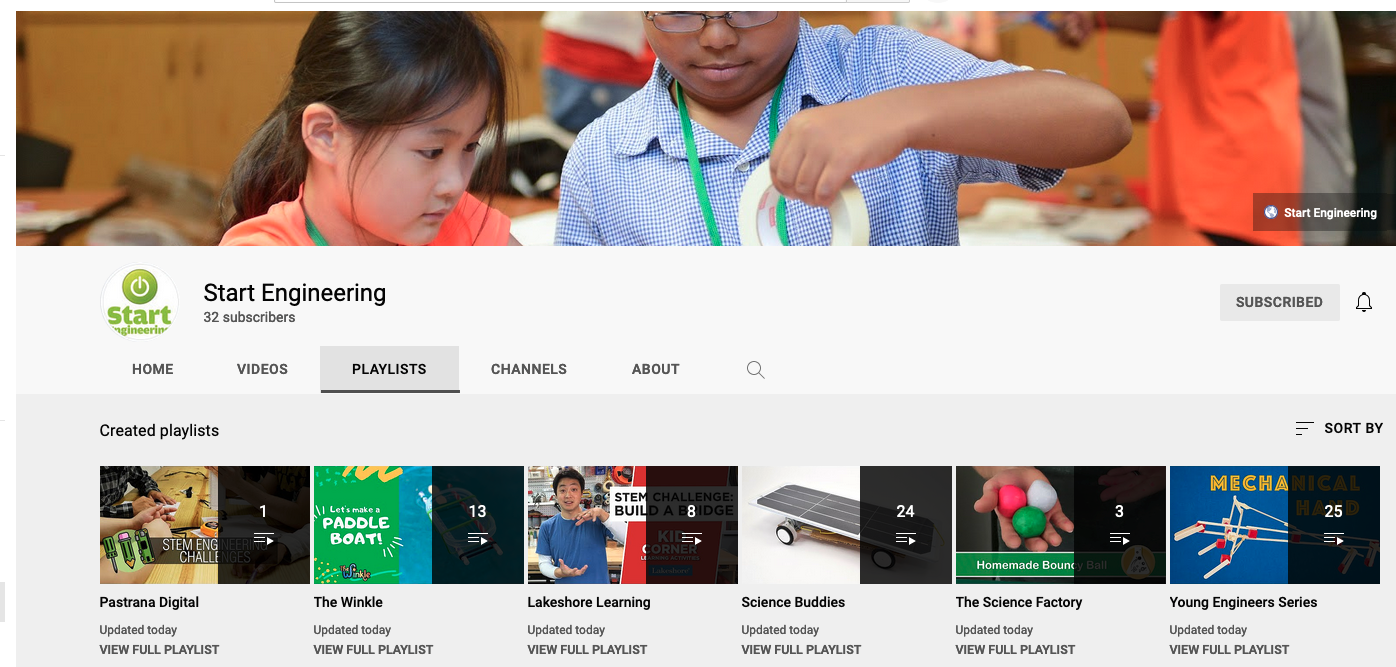1396x667 pixels.
Task: Click the Paddle Boat thumbnail
Action: pos(418,525)
